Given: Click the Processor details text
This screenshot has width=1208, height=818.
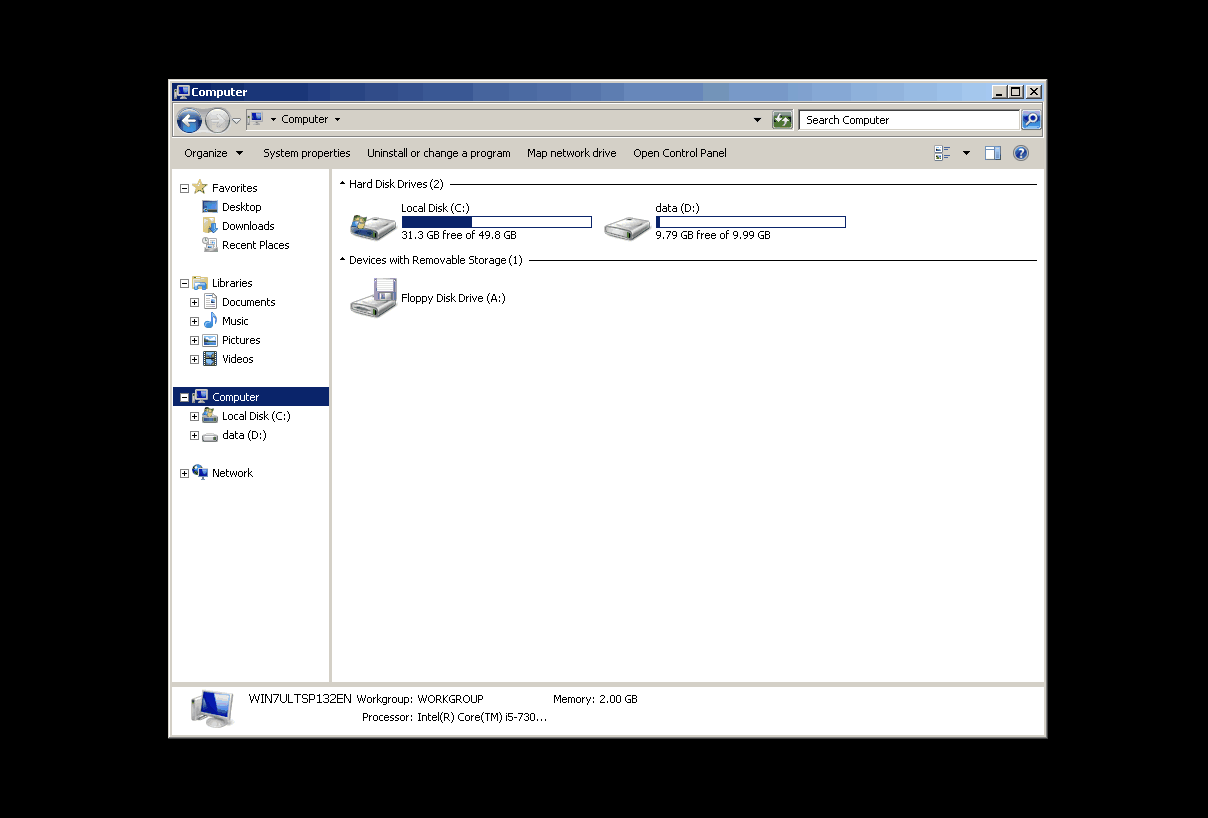Looking at the screenshot, I should (x=454, y=717).
